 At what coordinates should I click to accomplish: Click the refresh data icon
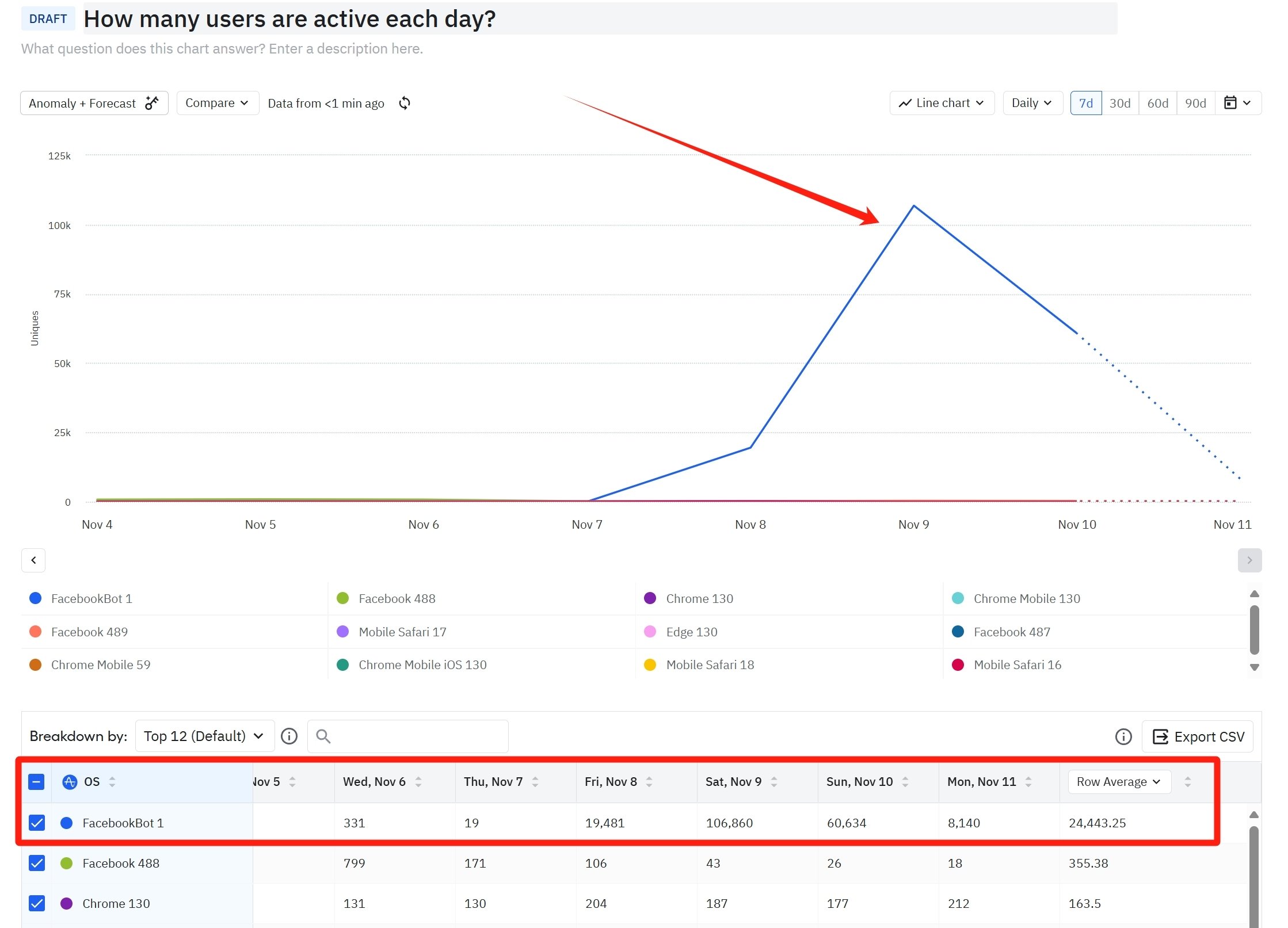(x=405, y=103)
